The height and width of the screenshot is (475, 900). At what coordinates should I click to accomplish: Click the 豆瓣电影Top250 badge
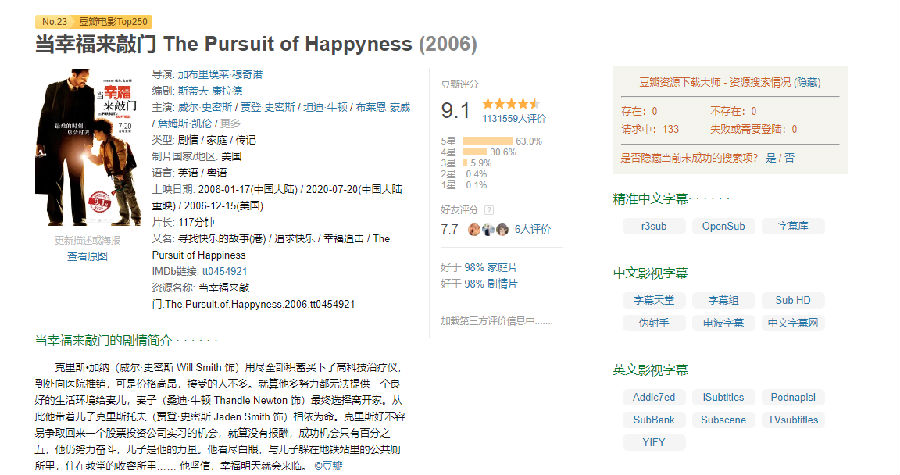click(113, 22)
